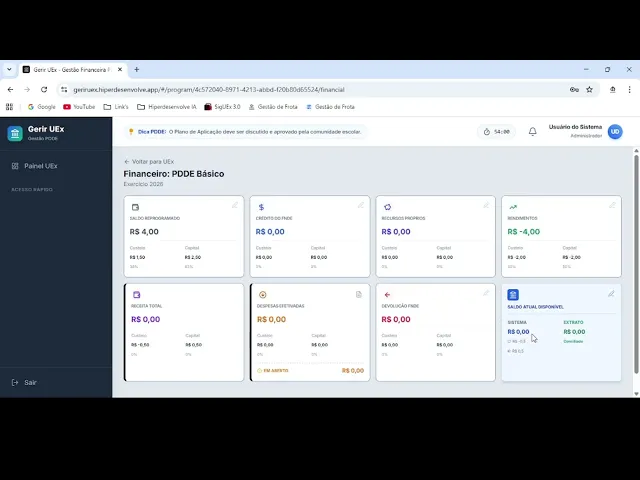Bookmark this page with the star icon
Viewport: 640px width, 480px height.
tap(589, 89)
